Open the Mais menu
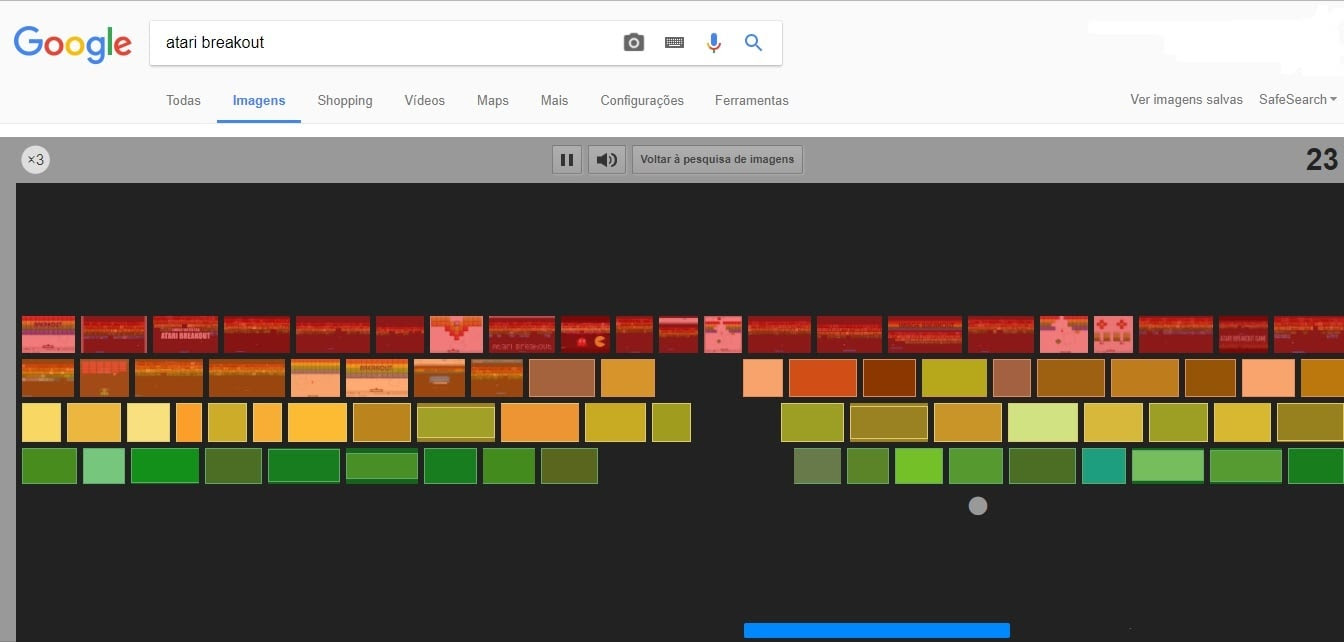 pyautogui.click(x=554, y=100)
